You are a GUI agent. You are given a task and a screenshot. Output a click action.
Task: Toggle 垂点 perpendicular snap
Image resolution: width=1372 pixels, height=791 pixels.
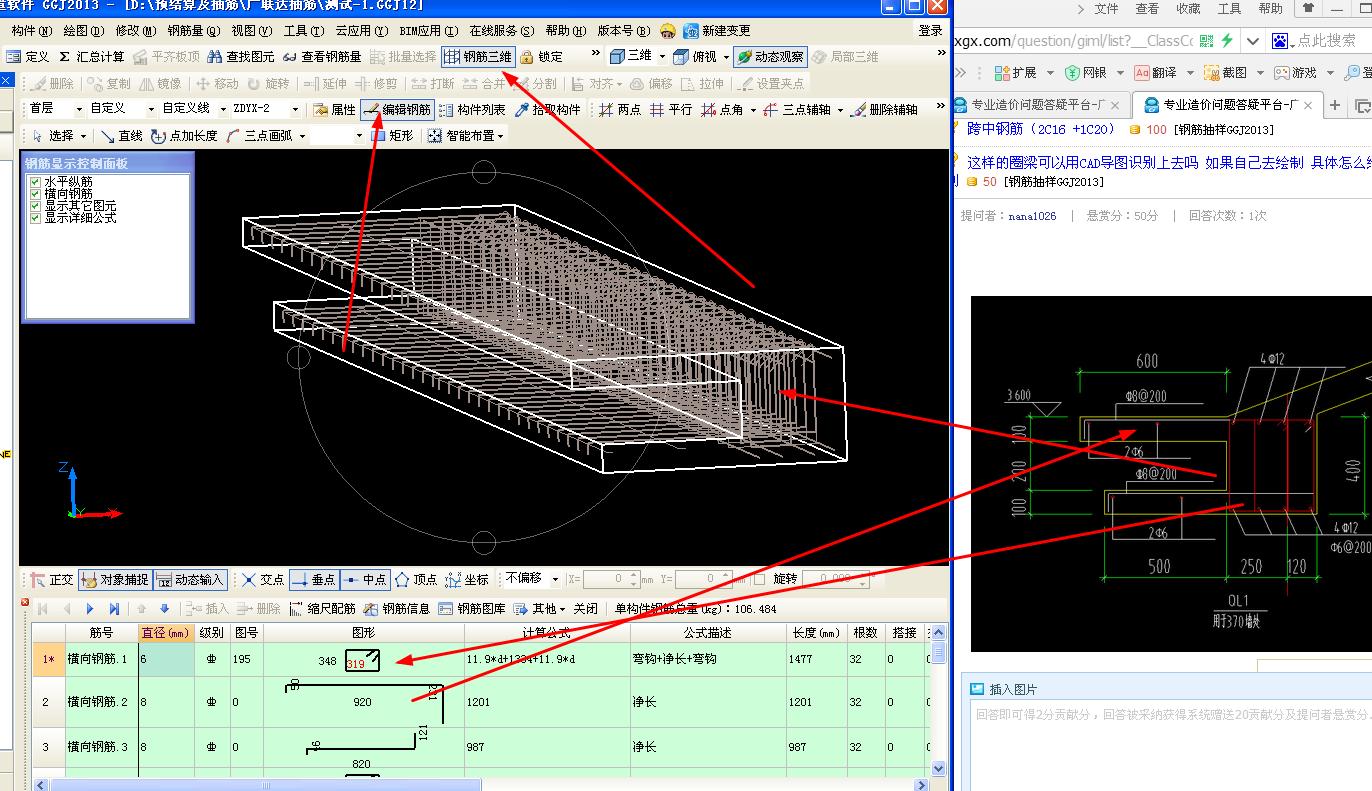click(313, 579)
